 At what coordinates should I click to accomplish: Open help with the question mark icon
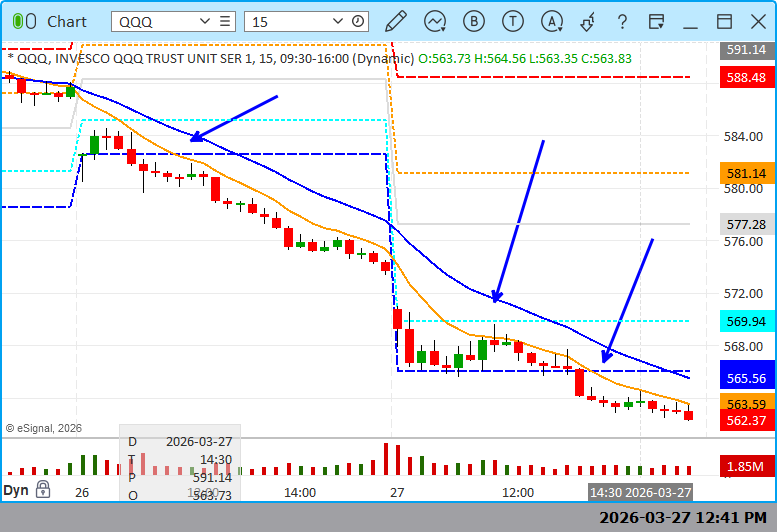point(622,22)
